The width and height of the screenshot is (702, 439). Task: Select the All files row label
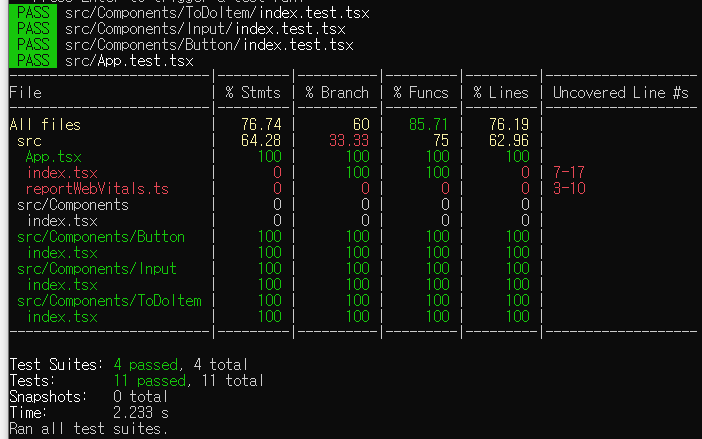45,124
